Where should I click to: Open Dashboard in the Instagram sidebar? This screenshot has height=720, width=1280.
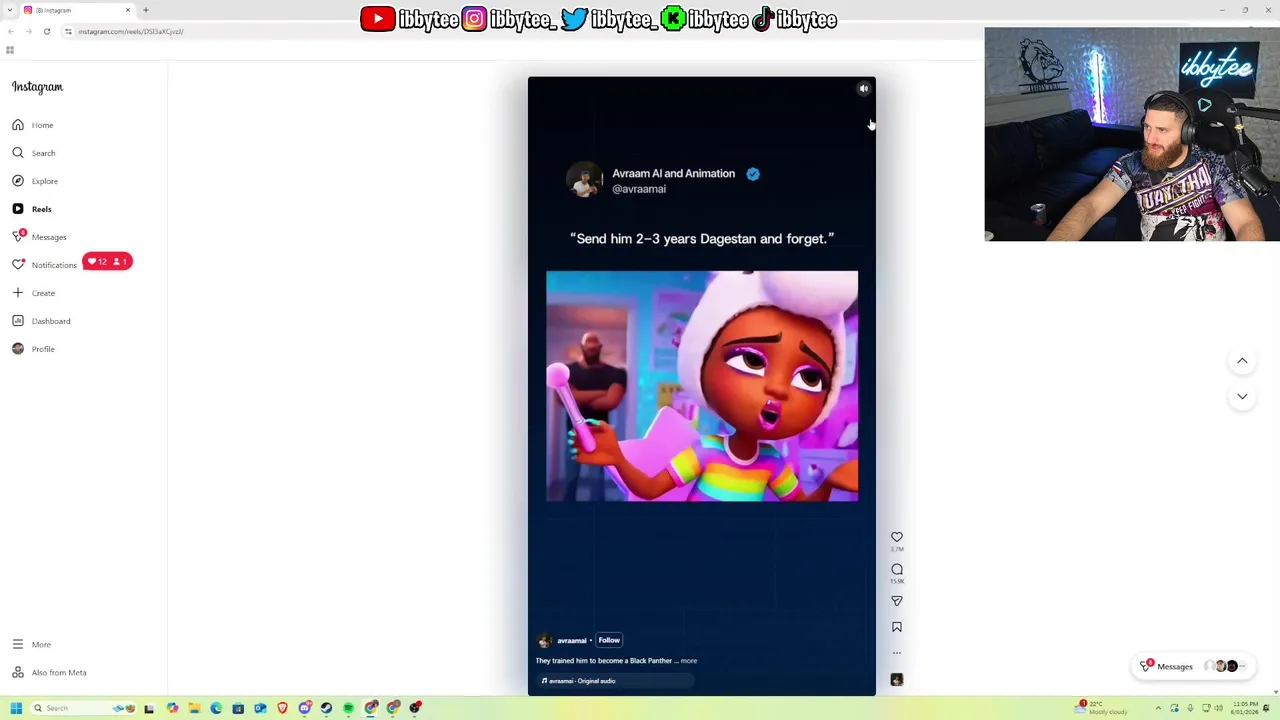coord(41,321)
